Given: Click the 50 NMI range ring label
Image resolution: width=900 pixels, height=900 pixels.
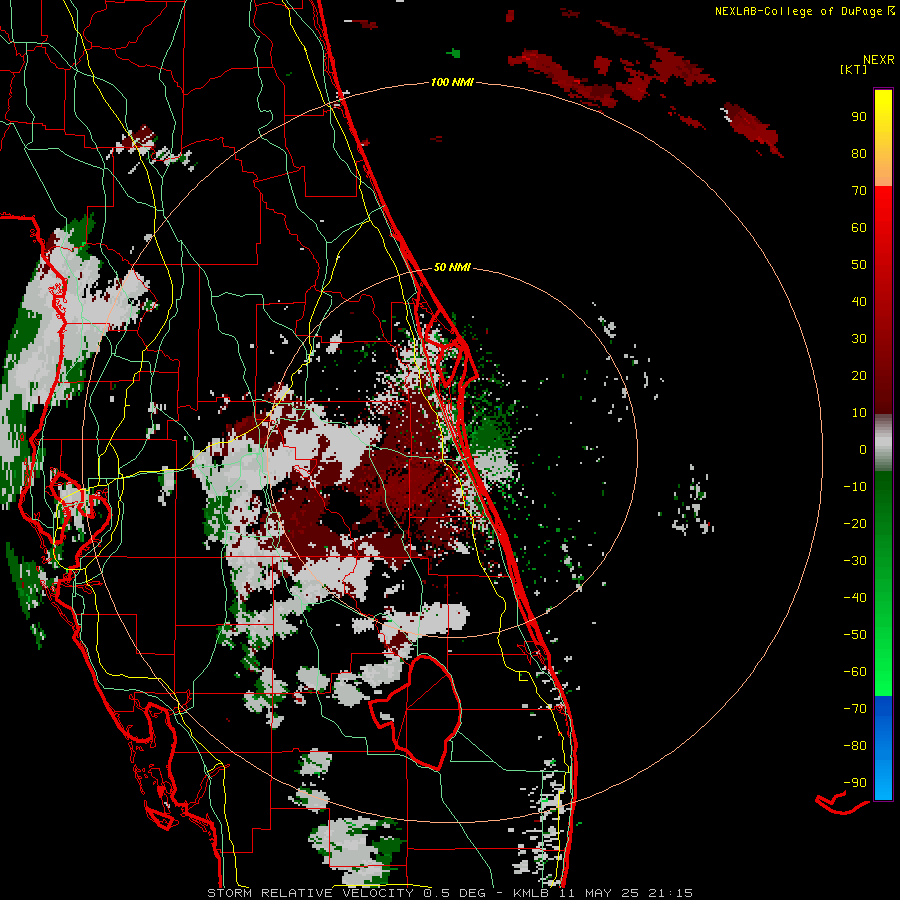Looking at the screenshot, I should click(452, 267).
